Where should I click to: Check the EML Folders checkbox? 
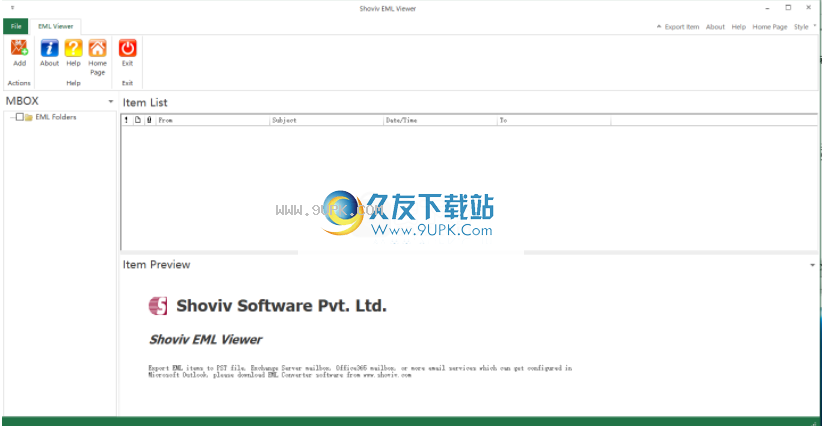pos(19,117)
